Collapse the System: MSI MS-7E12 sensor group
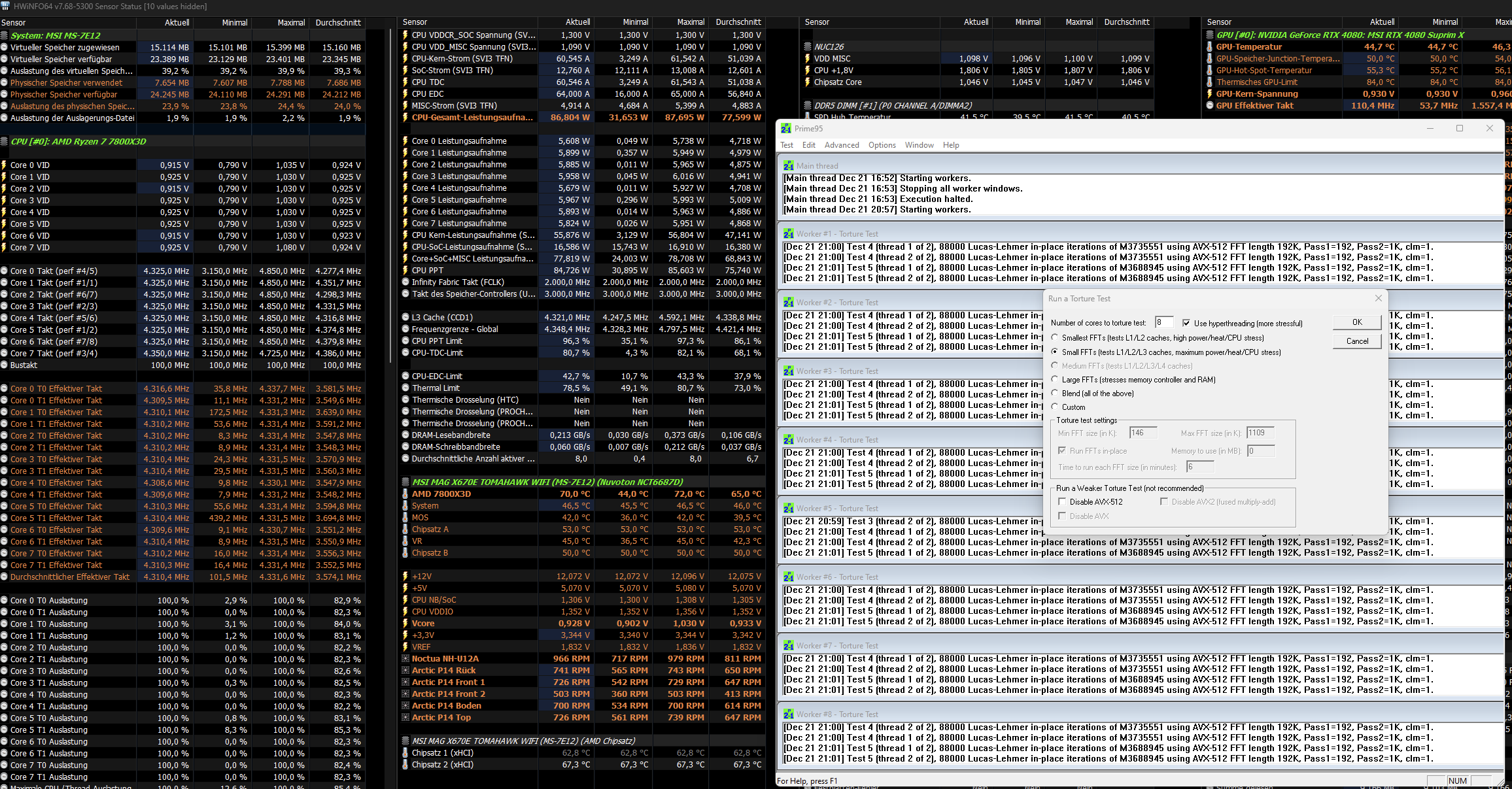This screenshot has width=1512, height=789. [5, 36]
